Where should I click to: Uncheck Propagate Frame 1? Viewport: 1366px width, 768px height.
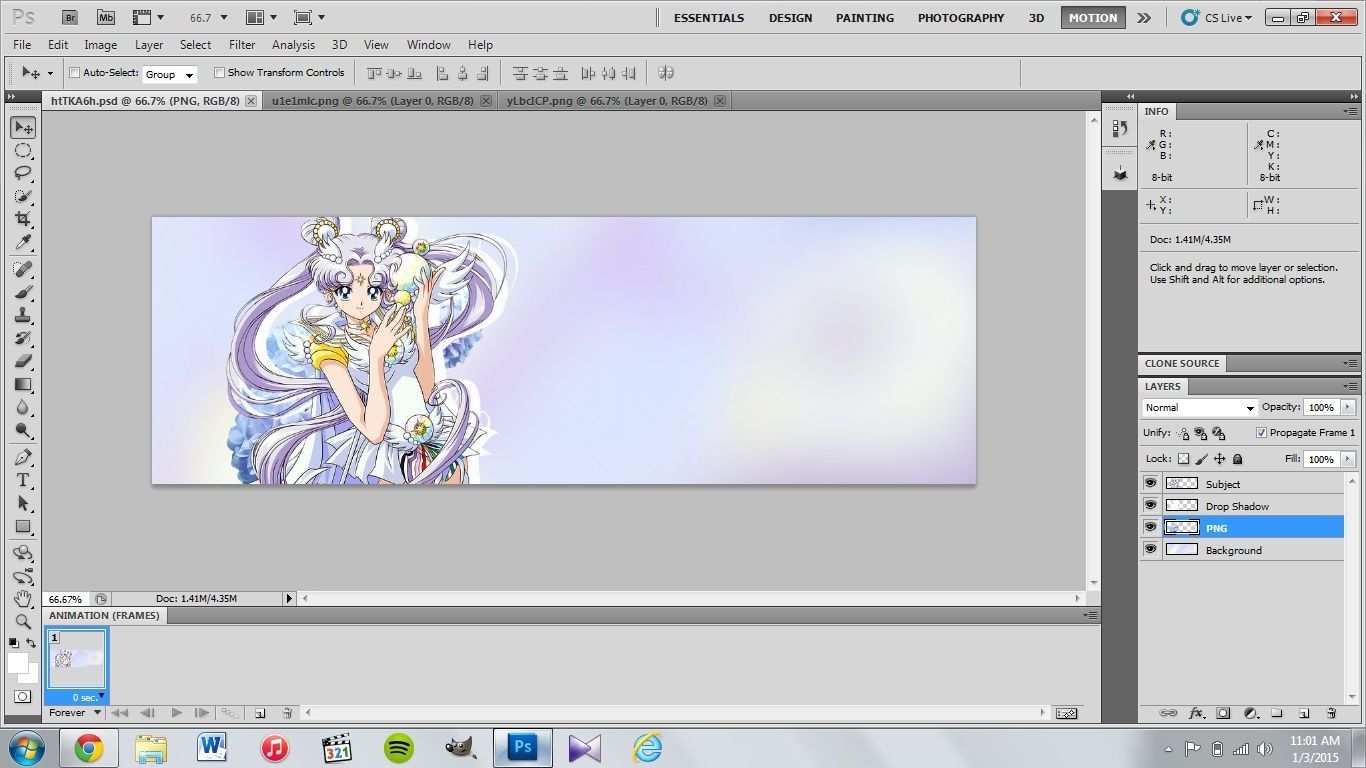point(1261,433)
